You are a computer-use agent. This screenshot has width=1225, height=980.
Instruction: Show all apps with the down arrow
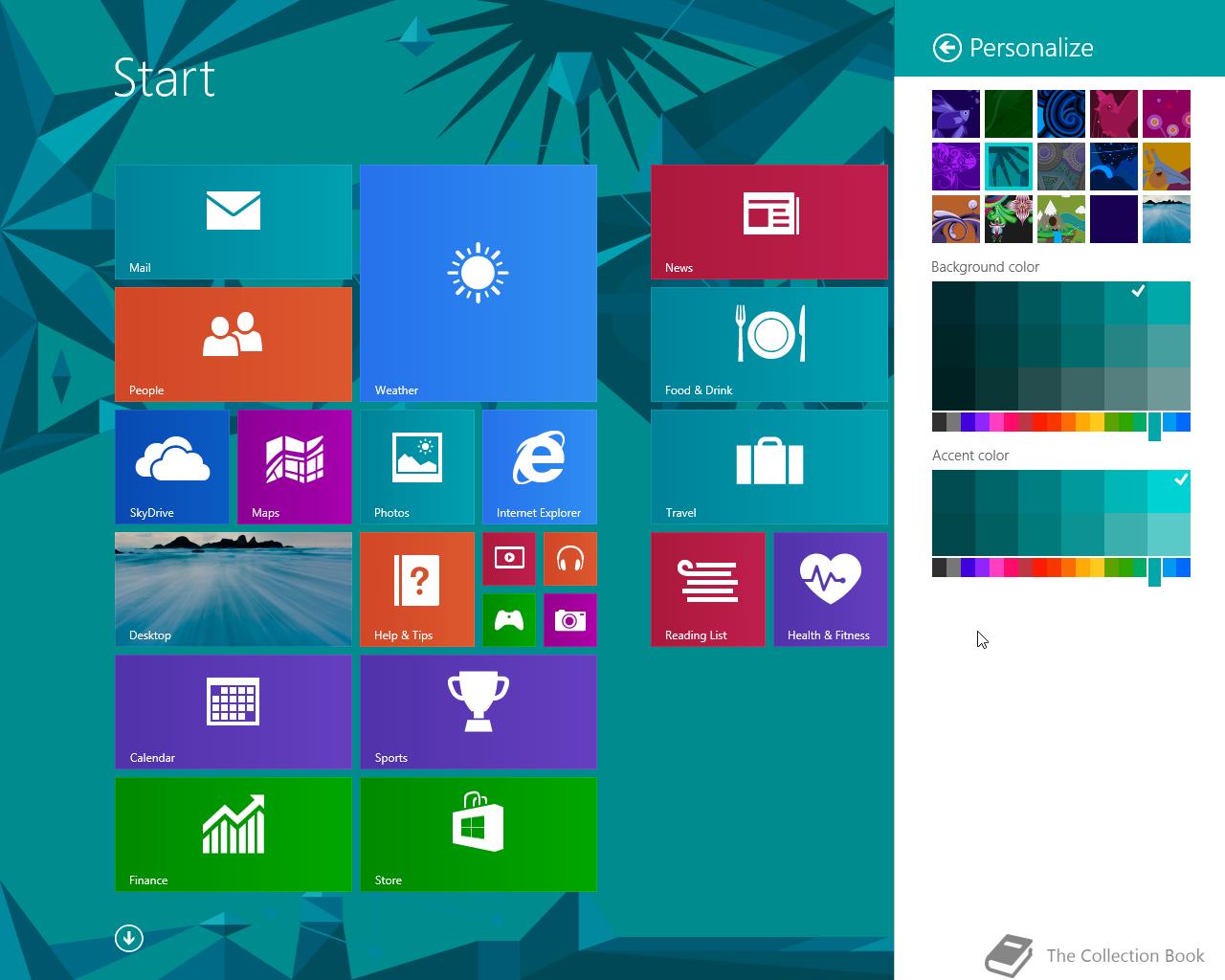click(129, 938)
